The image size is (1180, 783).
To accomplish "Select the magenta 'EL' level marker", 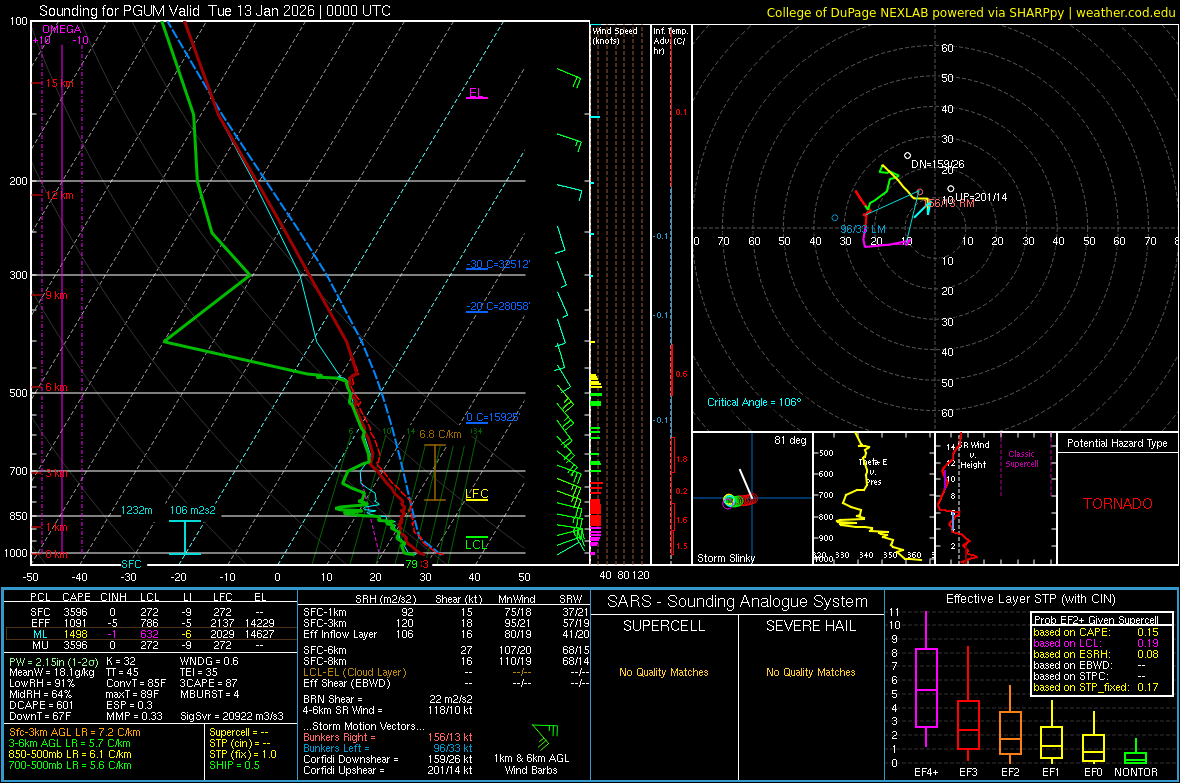I will [x=476, y=93].
